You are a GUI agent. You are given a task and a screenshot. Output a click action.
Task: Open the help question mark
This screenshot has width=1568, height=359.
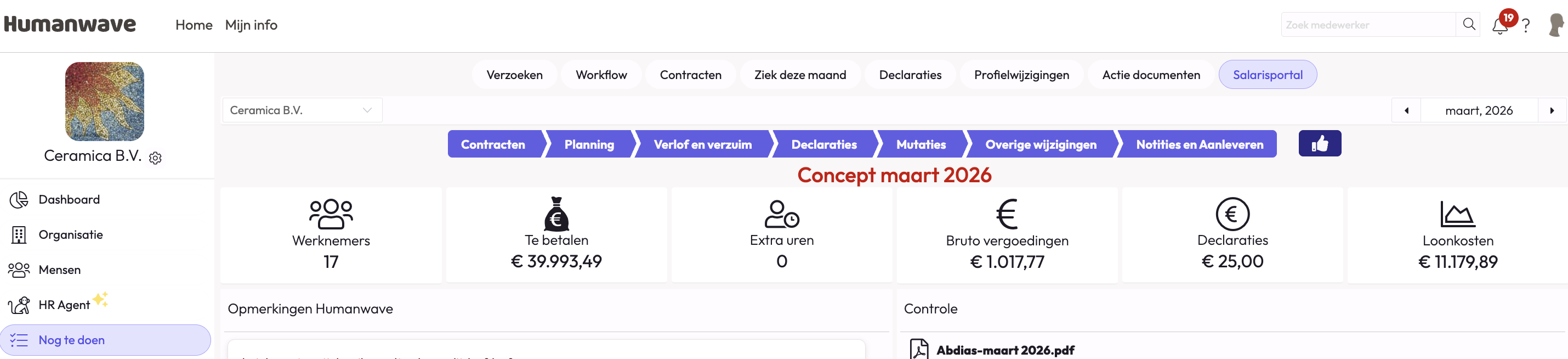[x=1526, y=26]
